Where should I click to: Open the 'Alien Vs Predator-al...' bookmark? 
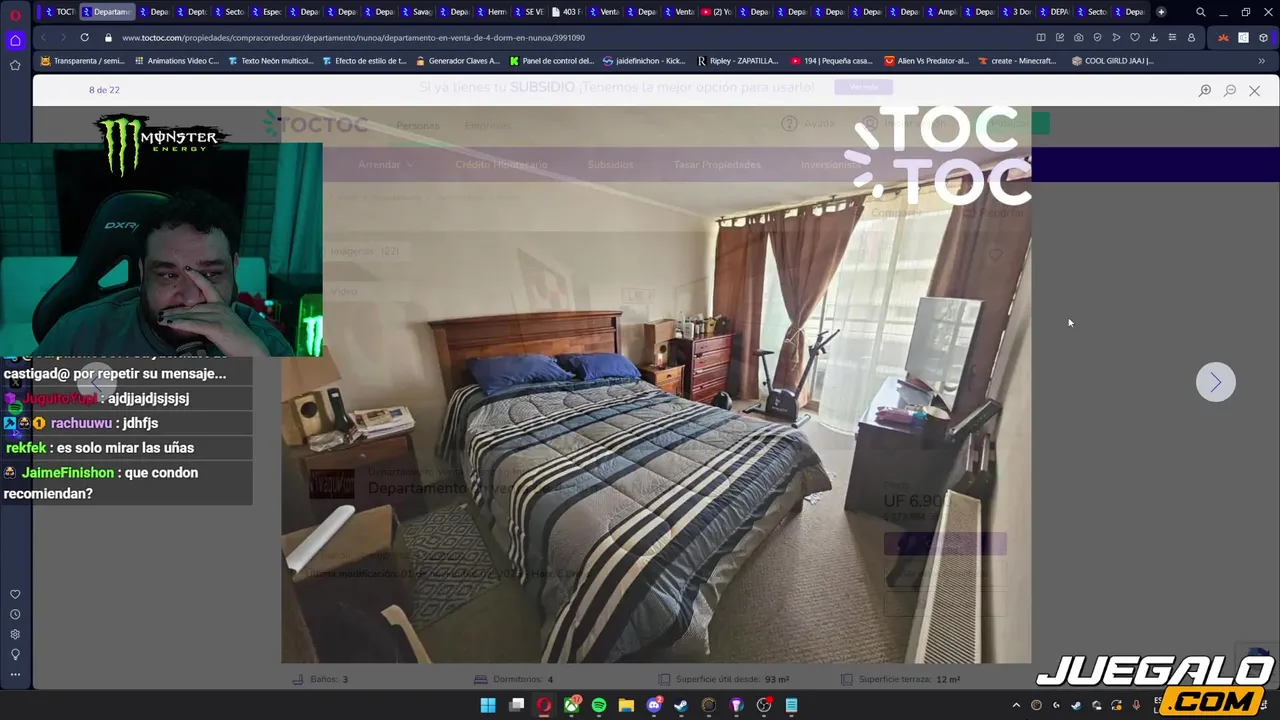pos(926,61)
